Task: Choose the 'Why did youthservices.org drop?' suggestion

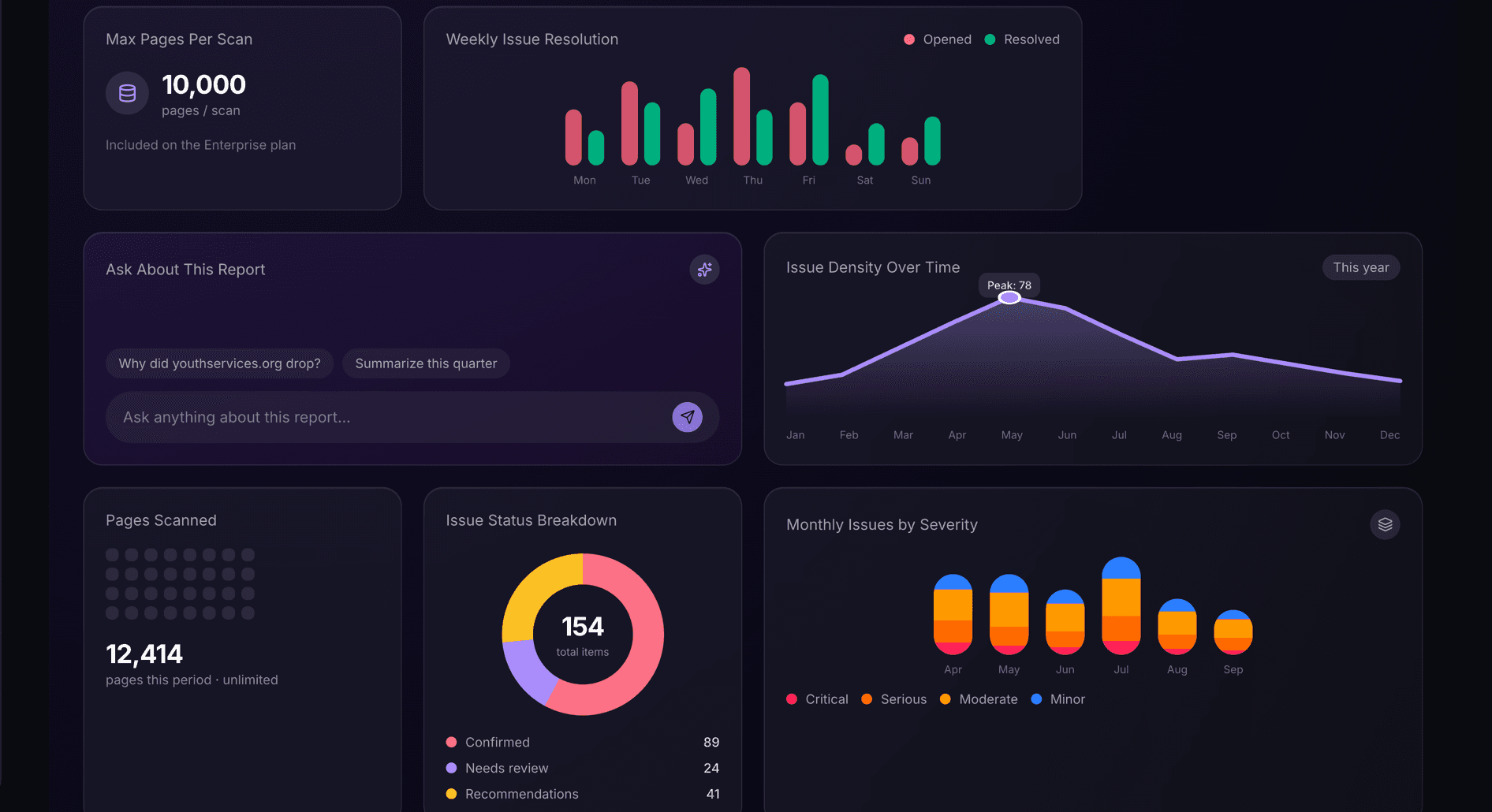Action: coord(219,363)
